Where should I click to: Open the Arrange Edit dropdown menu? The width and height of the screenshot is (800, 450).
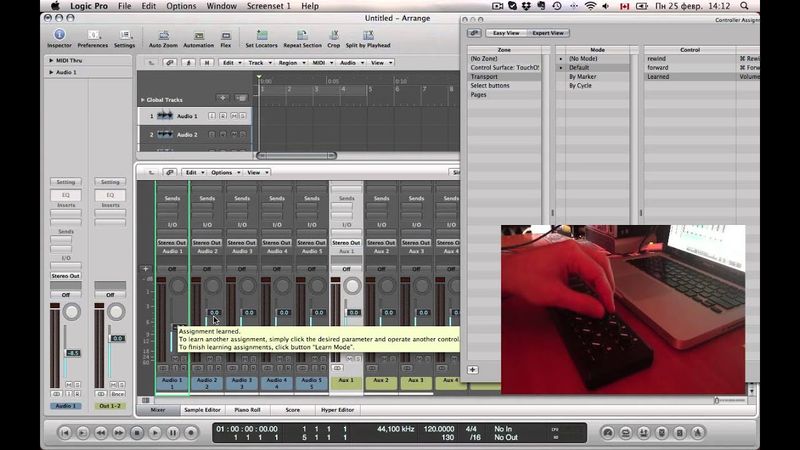(x=231, y=63)
